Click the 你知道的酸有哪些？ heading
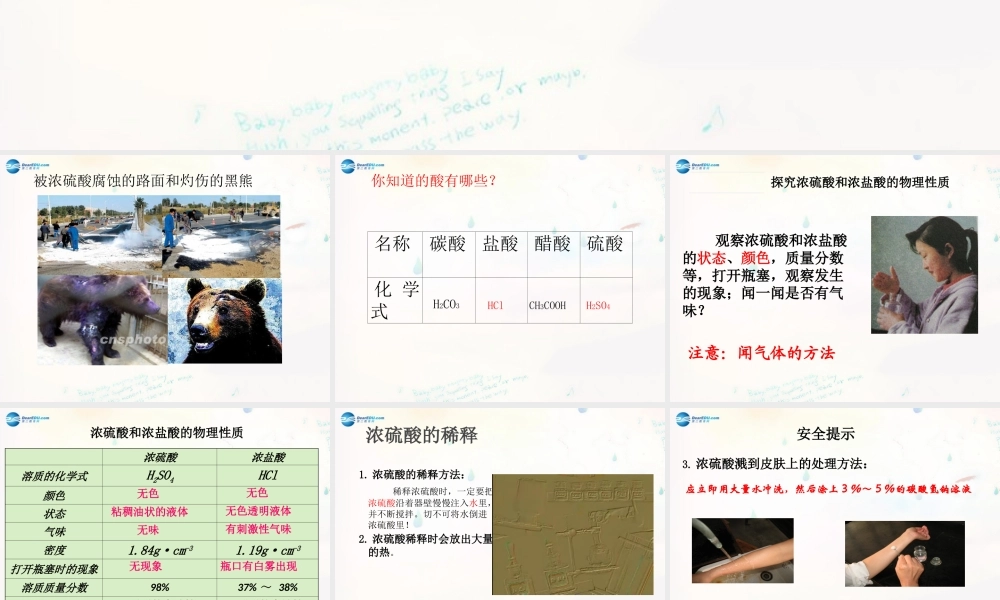This screenshot has height=600, width=1000. click(x=434, y=181)
